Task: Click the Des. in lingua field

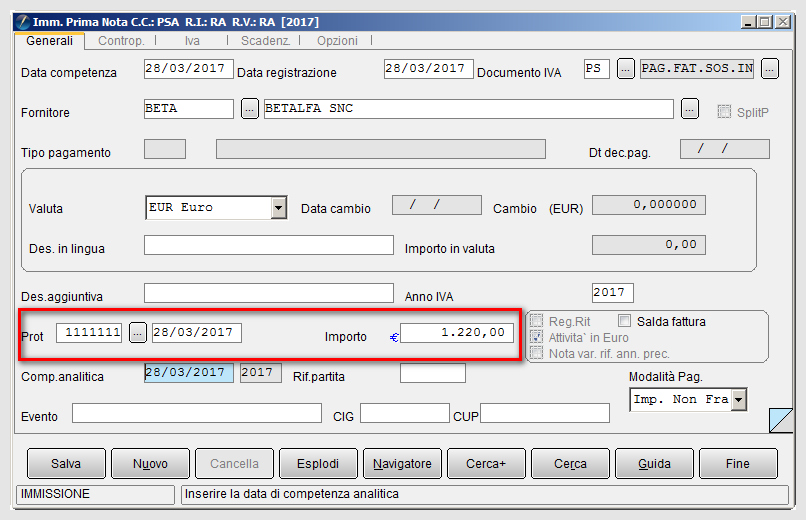Action: (x=269, y=245)
